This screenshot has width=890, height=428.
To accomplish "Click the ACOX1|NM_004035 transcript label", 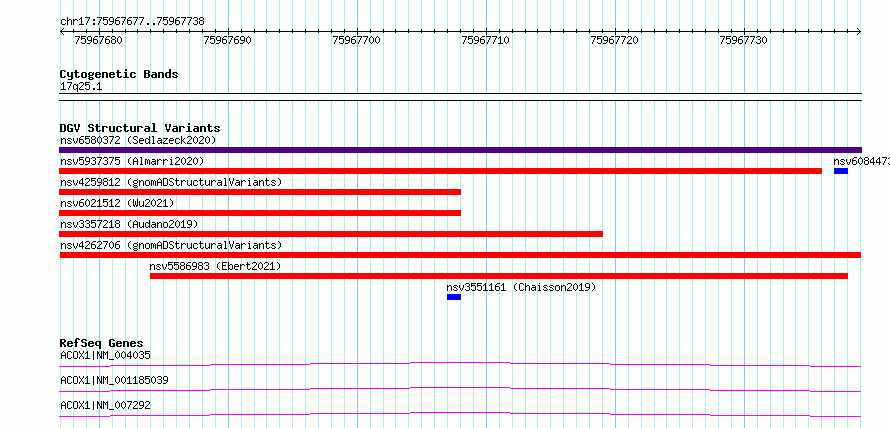I will click(105, 356).
